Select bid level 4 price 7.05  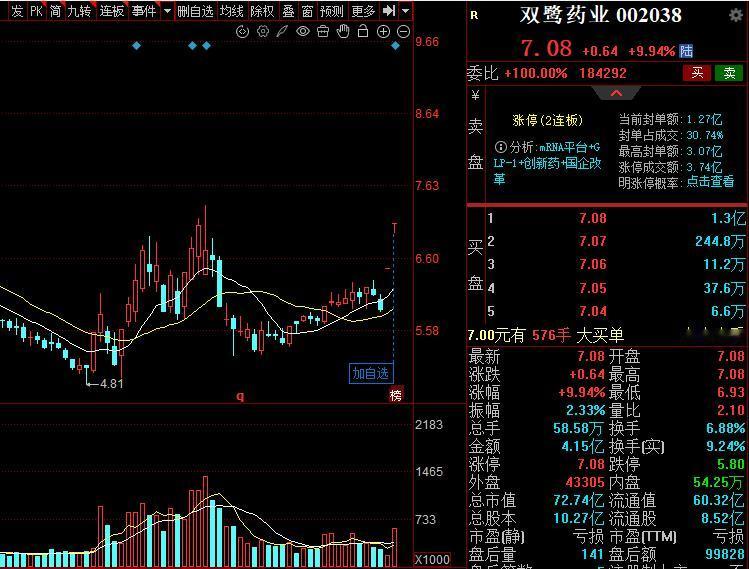[593, 288]
